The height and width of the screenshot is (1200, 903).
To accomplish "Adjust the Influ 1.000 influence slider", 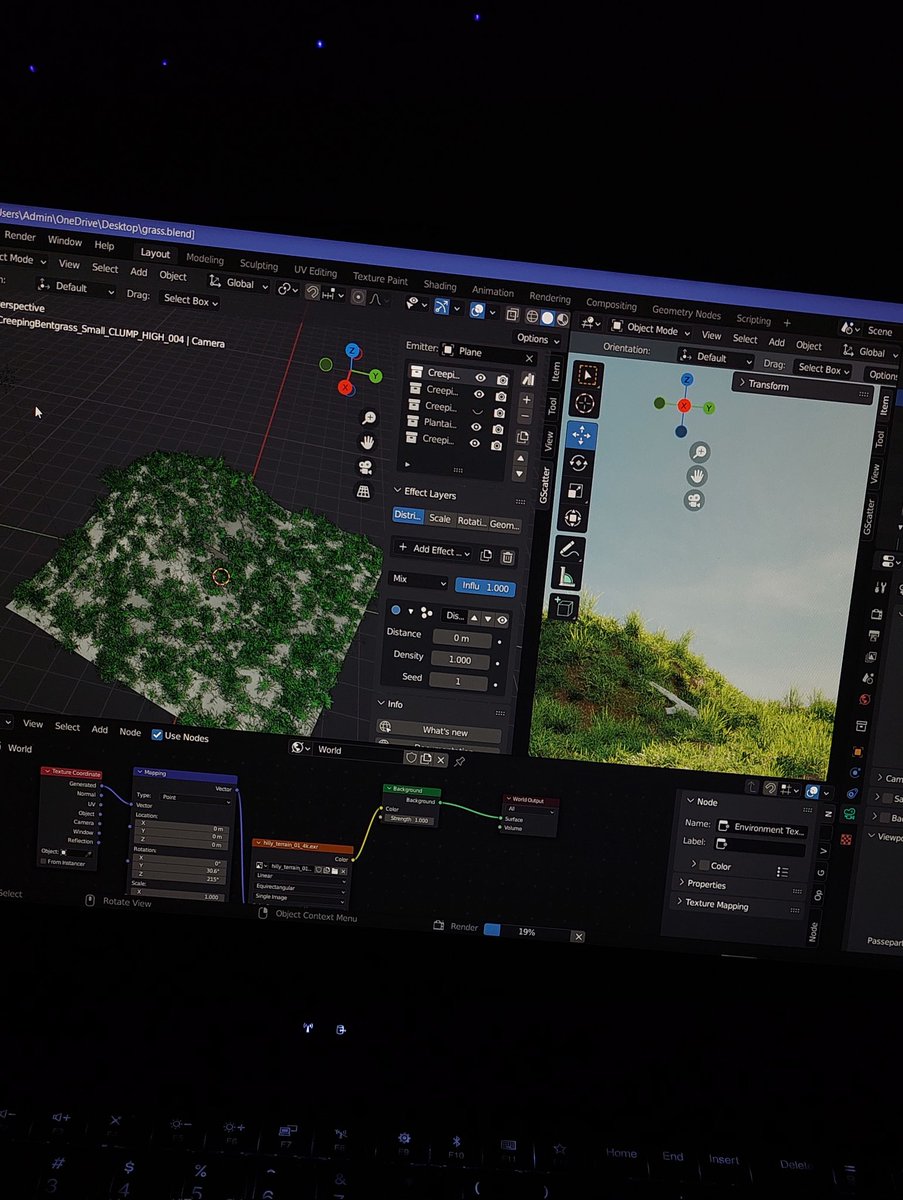I will 484,588.
